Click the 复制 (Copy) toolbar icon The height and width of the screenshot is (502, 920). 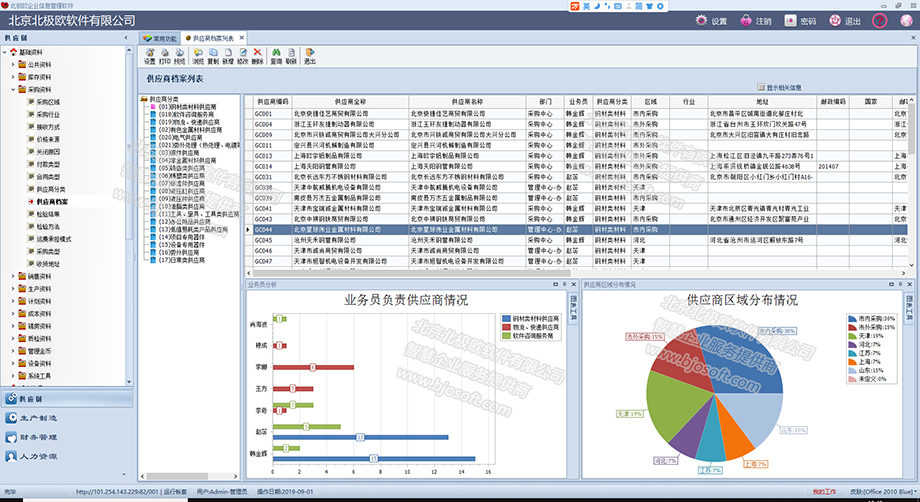pyautogui.click(x=212, y=54)
